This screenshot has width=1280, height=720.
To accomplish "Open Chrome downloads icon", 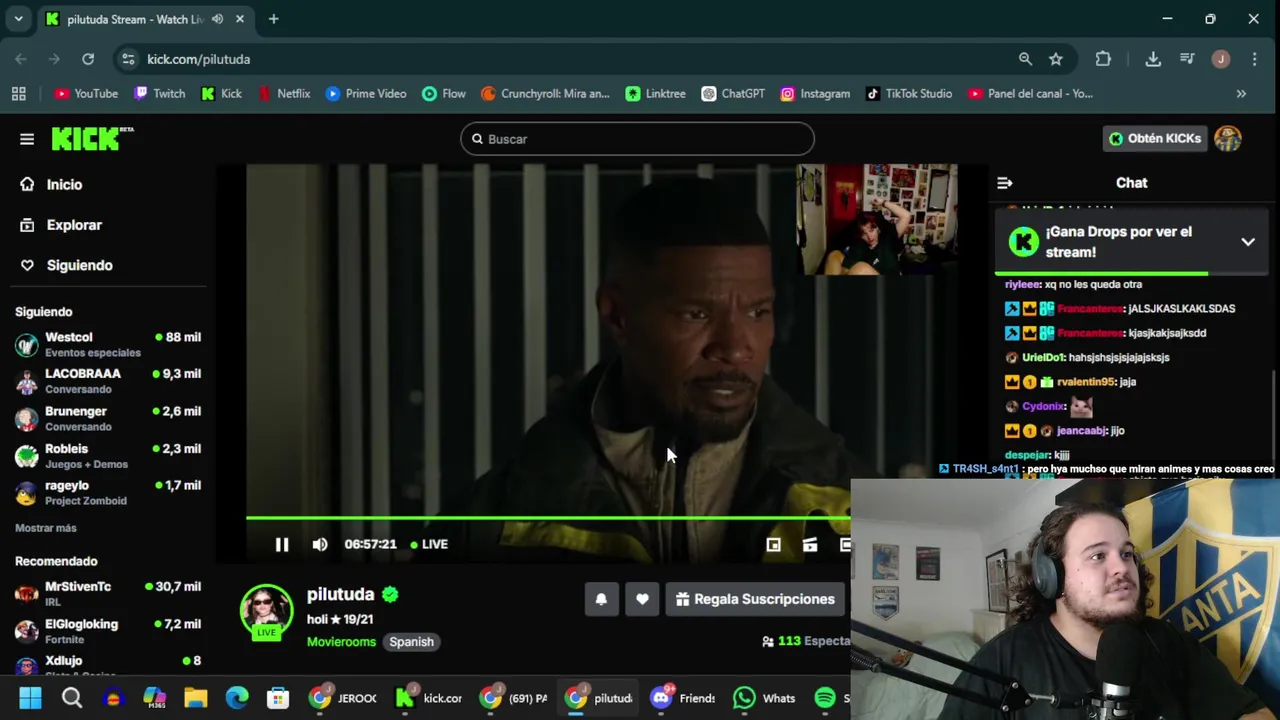I will pyautogui.click(x=1153, y=59).
